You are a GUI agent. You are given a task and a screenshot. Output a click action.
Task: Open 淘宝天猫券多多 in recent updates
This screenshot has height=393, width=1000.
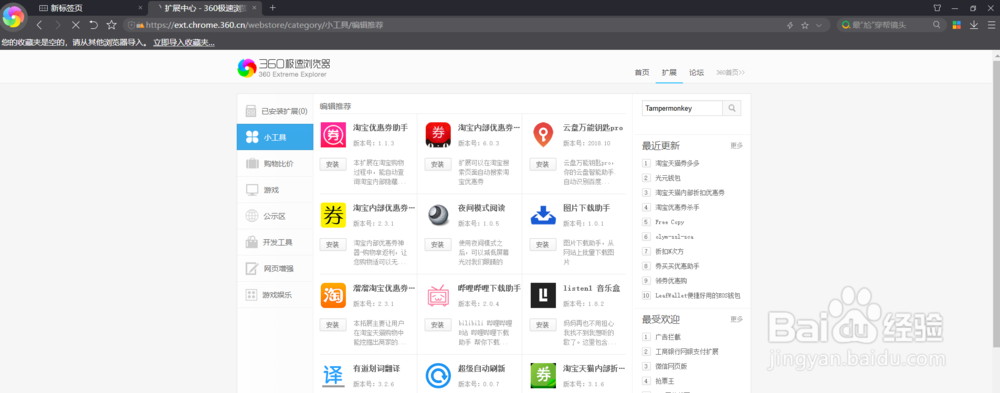click(677, 163)
